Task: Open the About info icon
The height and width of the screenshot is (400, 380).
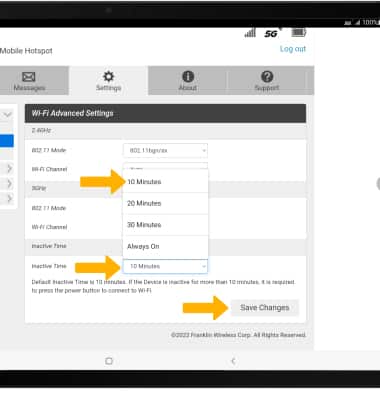Action: pos(188,76)
